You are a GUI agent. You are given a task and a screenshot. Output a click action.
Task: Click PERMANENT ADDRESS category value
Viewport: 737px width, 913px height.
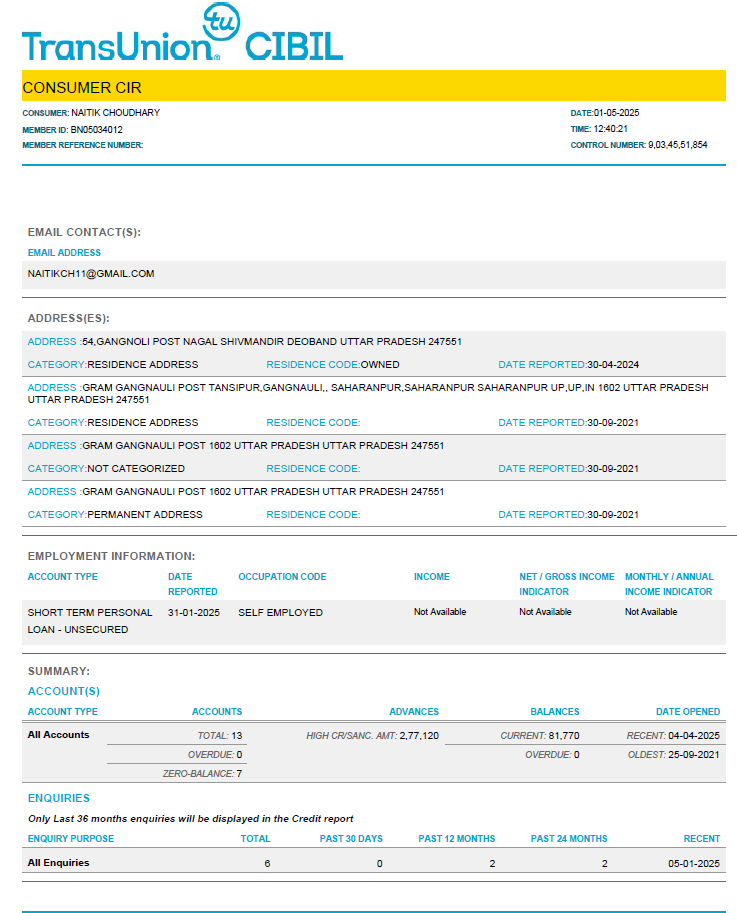click(144, 515)
